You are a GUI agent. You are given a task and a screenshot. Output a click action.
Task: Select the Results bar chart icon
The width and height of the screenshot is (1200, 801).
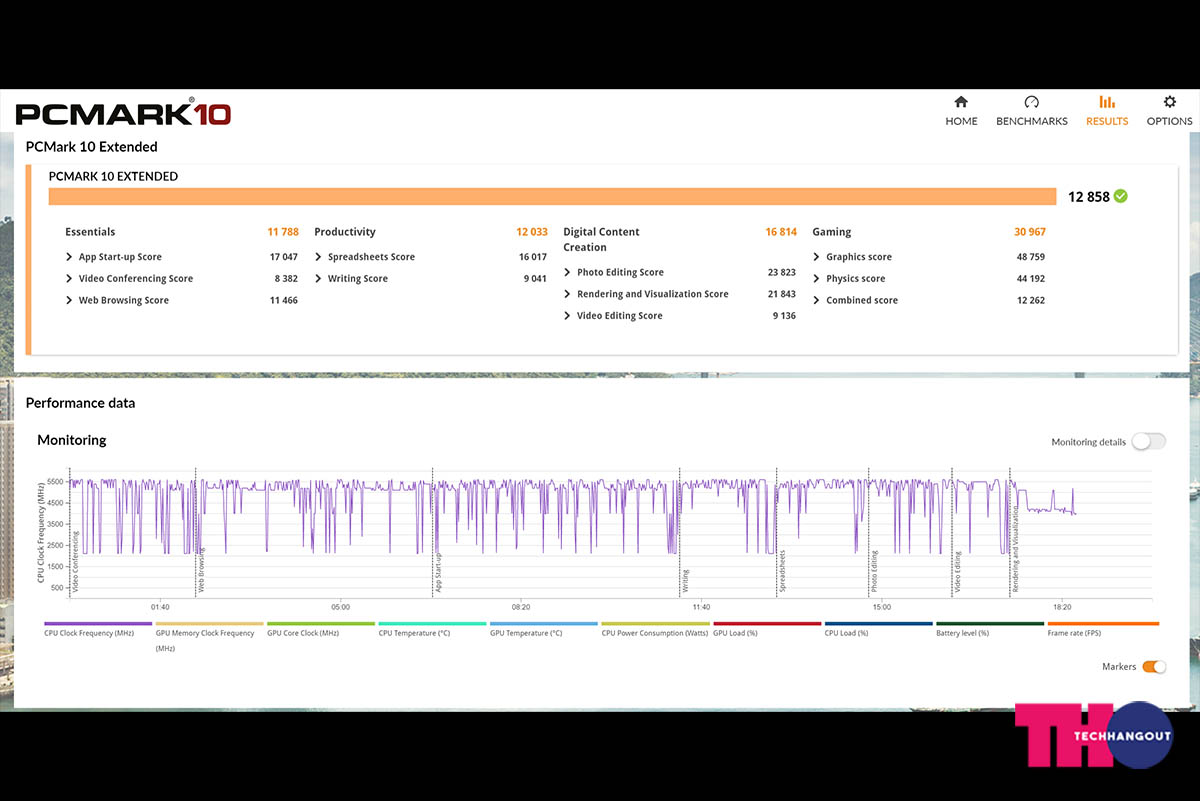(x=1107, y=102)
